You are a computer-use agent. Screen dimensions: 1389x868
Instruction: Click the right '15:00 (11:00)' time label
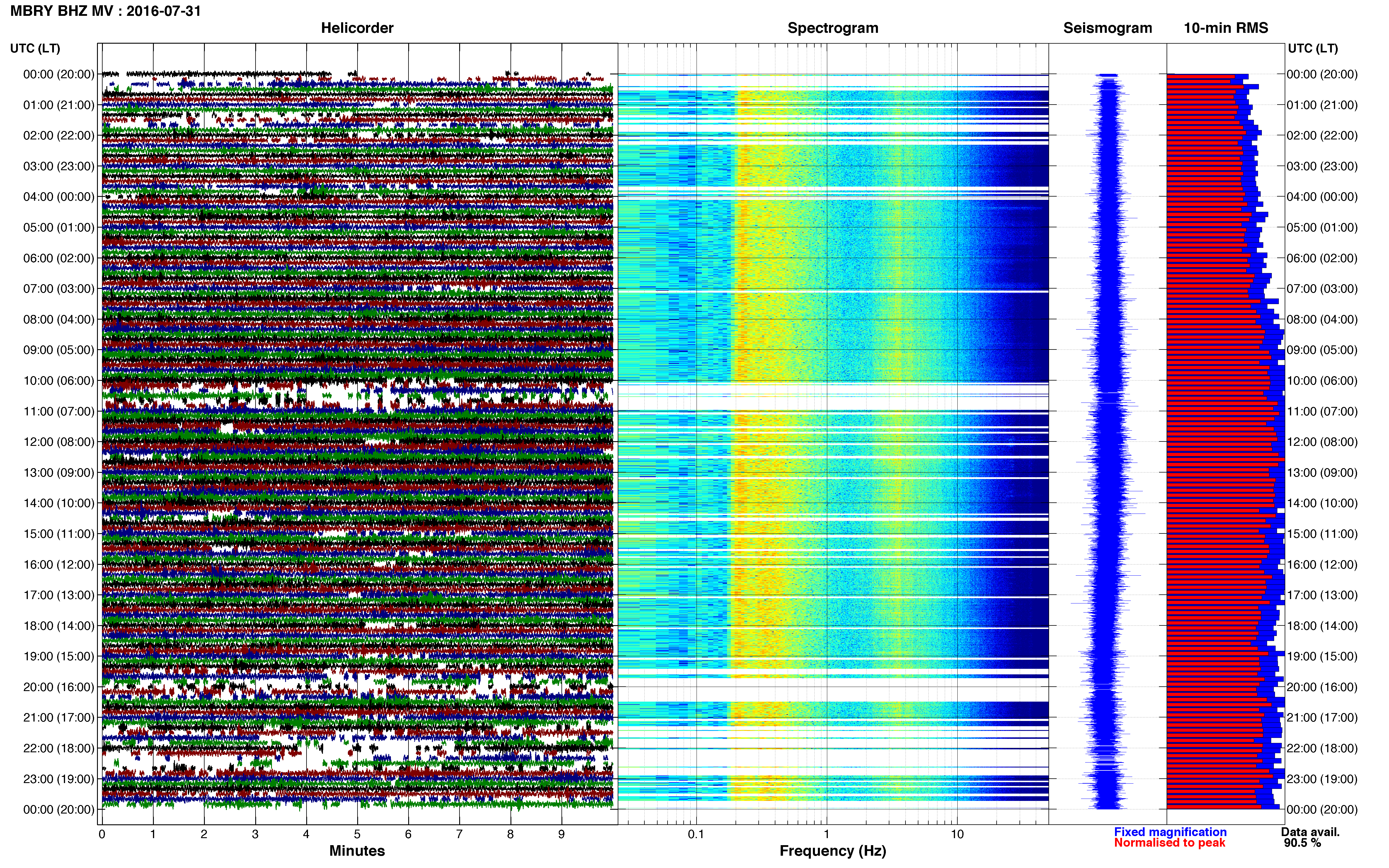[1322, 534]
